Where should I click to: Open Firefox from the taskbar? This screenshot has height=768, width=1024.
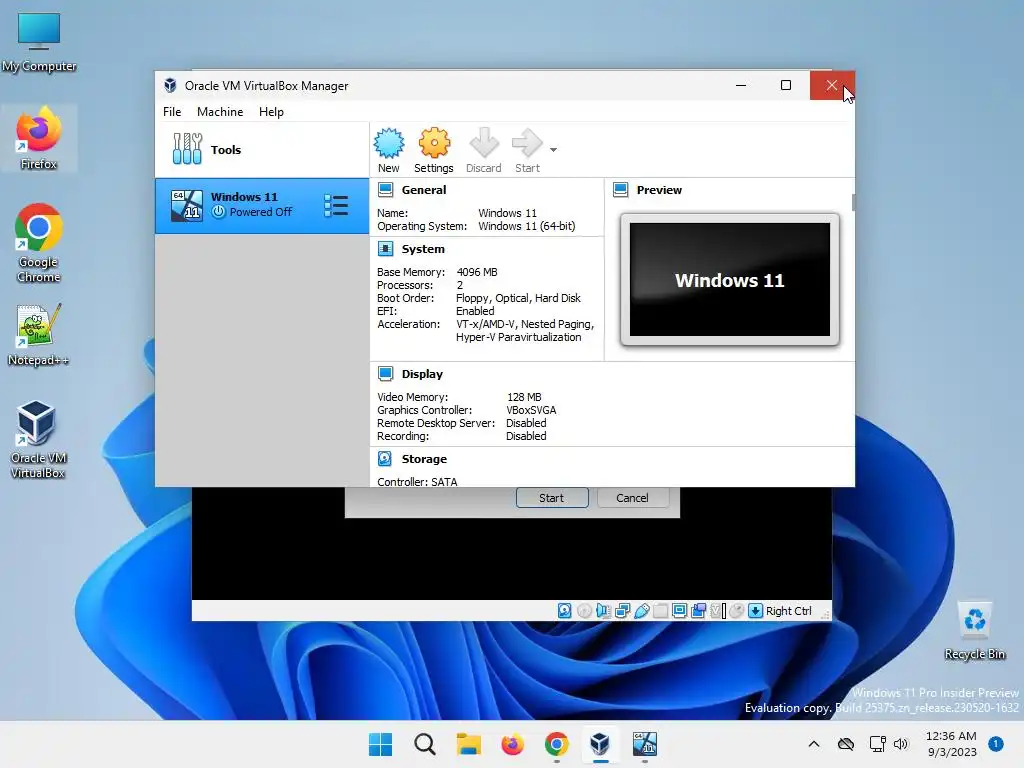pyautogui.click(x=513, y=744)
